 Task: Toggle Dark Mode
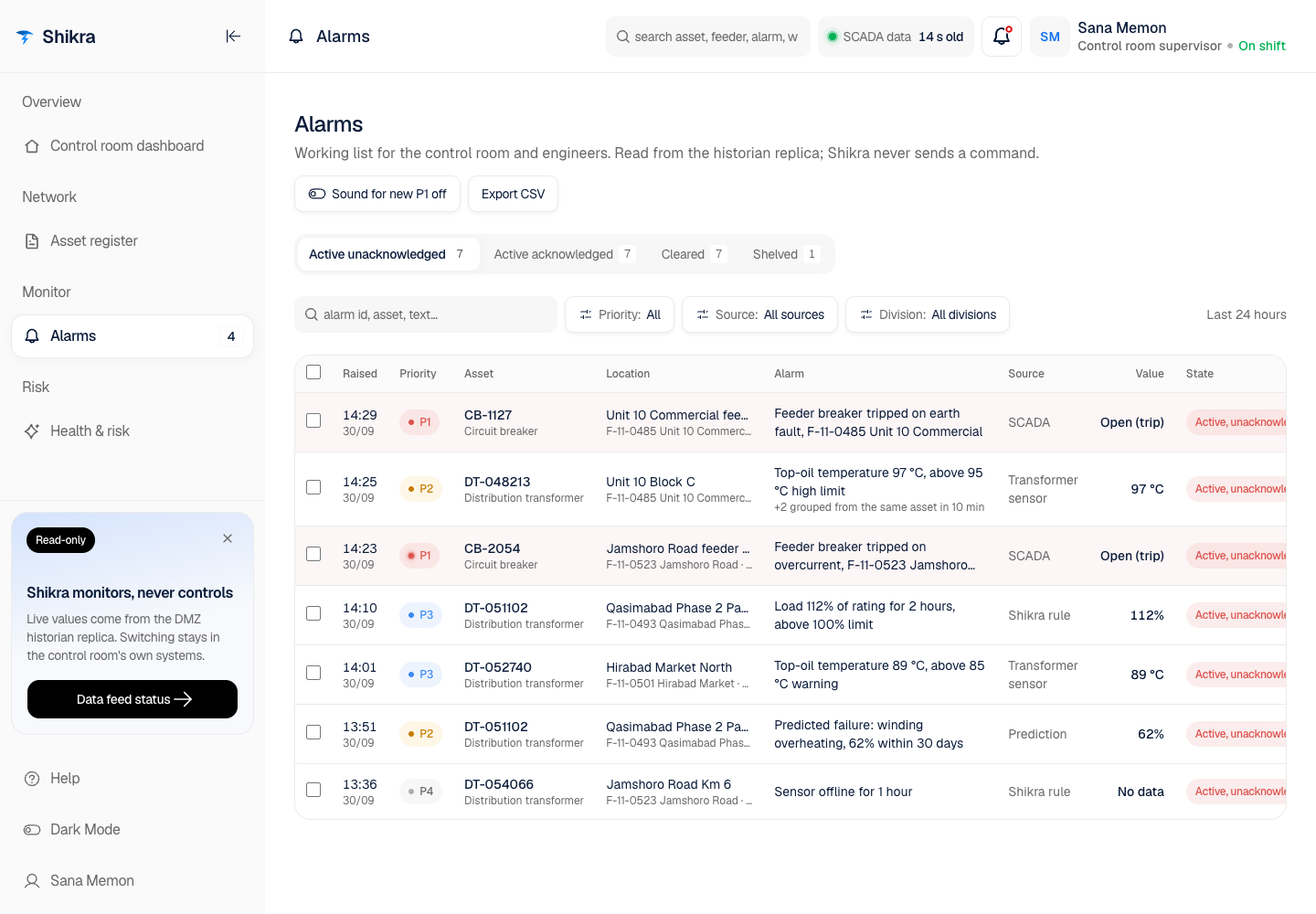133,830
